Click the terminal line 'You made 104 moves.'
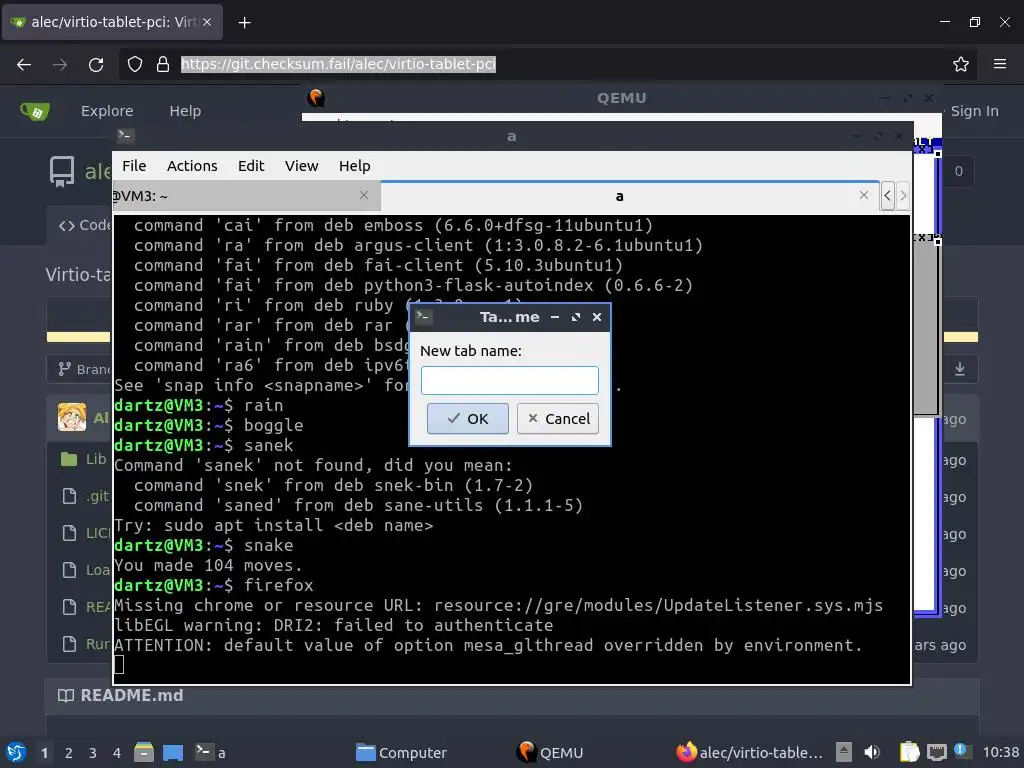This screenshot has height=768, width=1024. pos(208,566)
